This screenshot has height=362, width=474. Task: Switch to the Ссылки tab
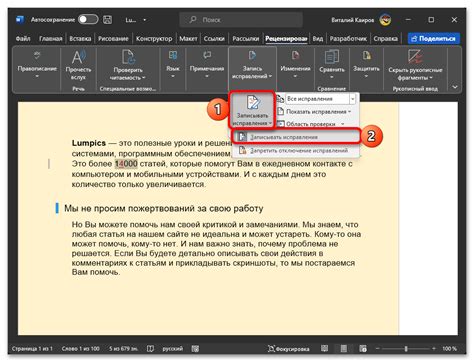[x=214, y=39]
